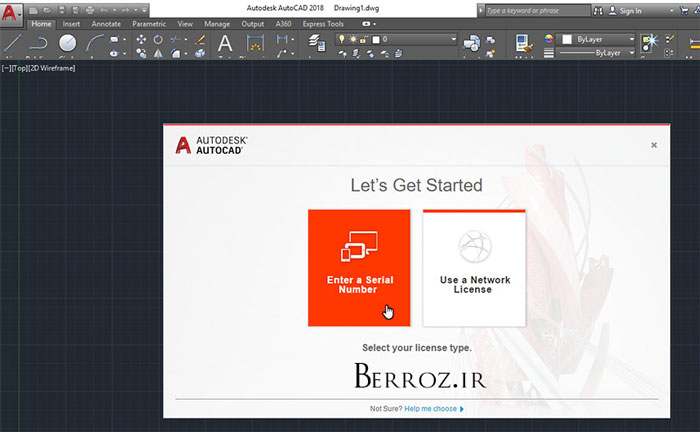This screenshot has width=700, height=432.
Task: Click the Match Properties icon
Action: [523, 43]
